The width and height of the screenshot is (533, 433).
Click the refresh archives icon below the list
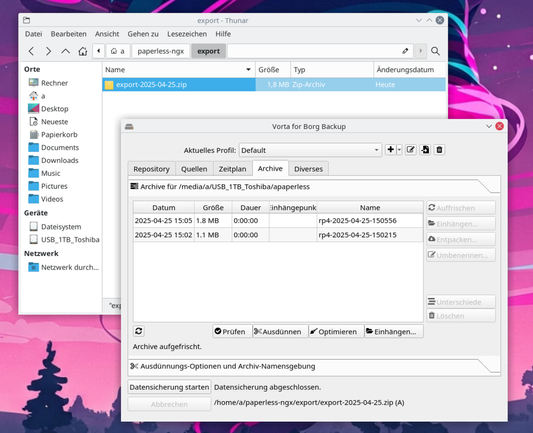point(138,331)
